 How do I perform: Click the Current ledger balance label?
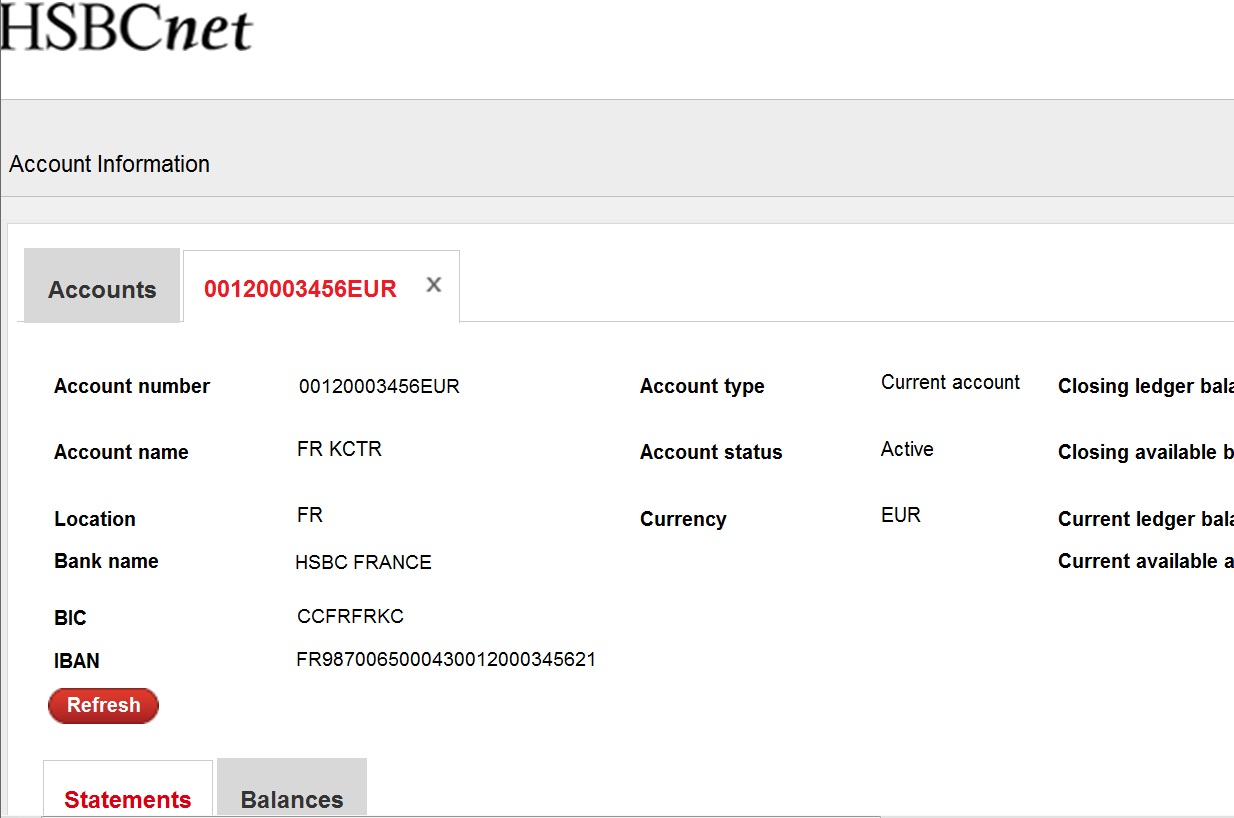[1146, 519]
